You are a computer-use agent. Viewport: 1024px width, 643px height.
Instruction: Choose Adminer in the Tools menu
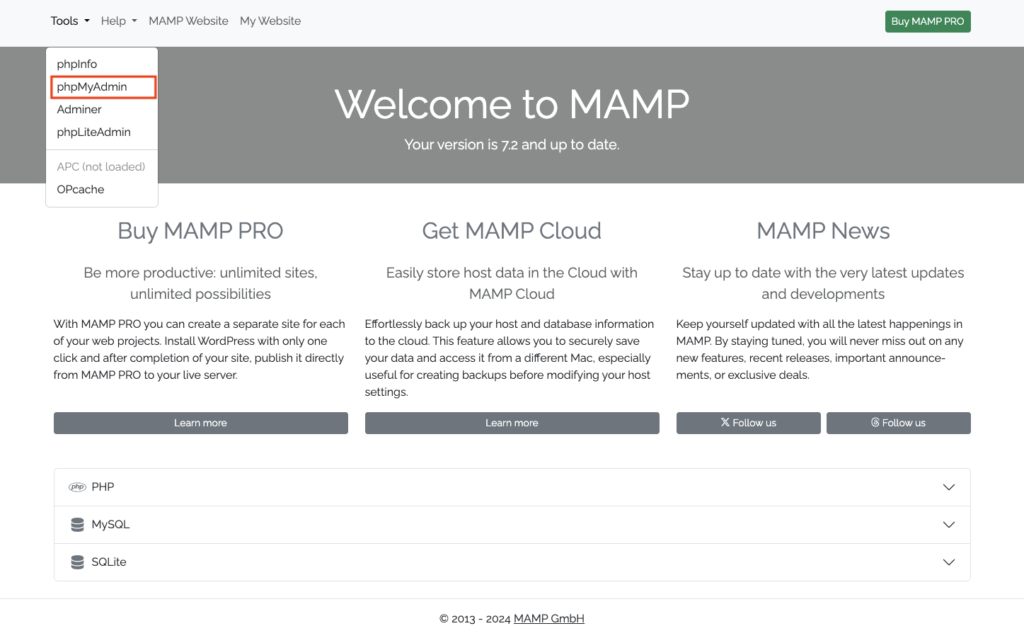[x=79, y=110]
